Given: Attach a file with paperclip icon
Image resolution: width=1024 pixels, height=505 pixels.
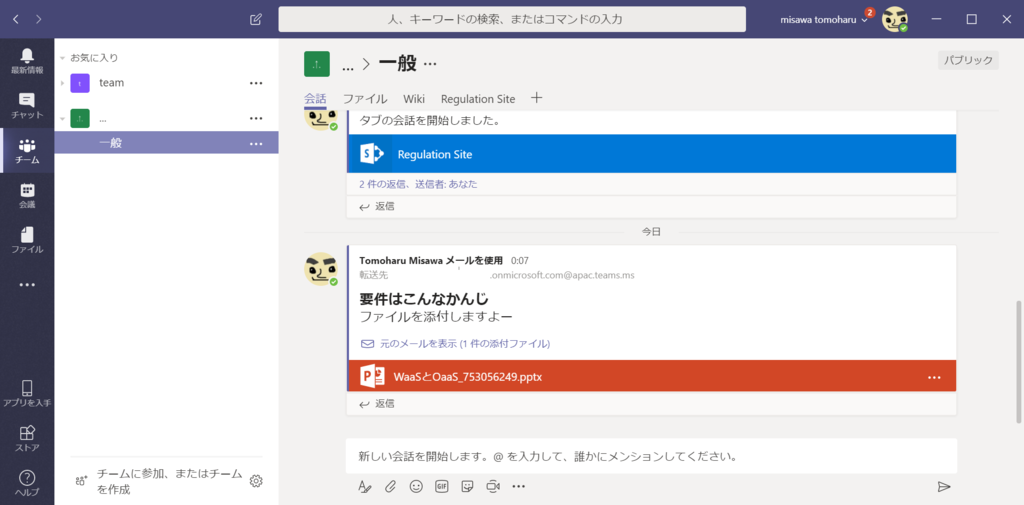Looking at the screenshot, I should 390,486.
